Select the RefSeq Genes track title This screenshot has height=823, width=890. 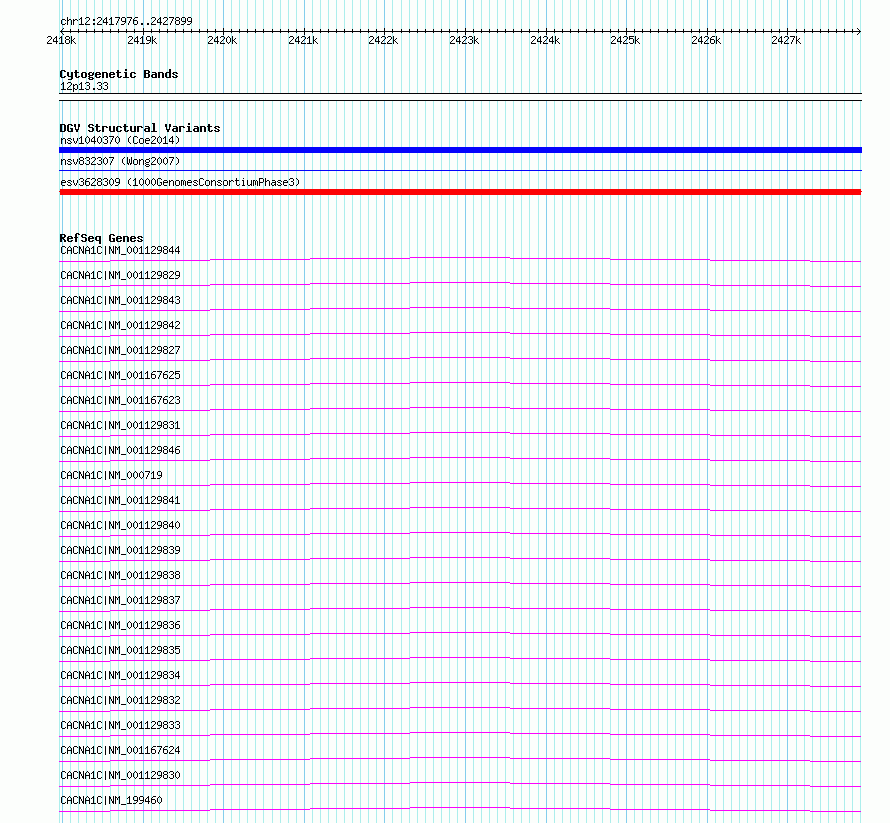tap(101, 238)
